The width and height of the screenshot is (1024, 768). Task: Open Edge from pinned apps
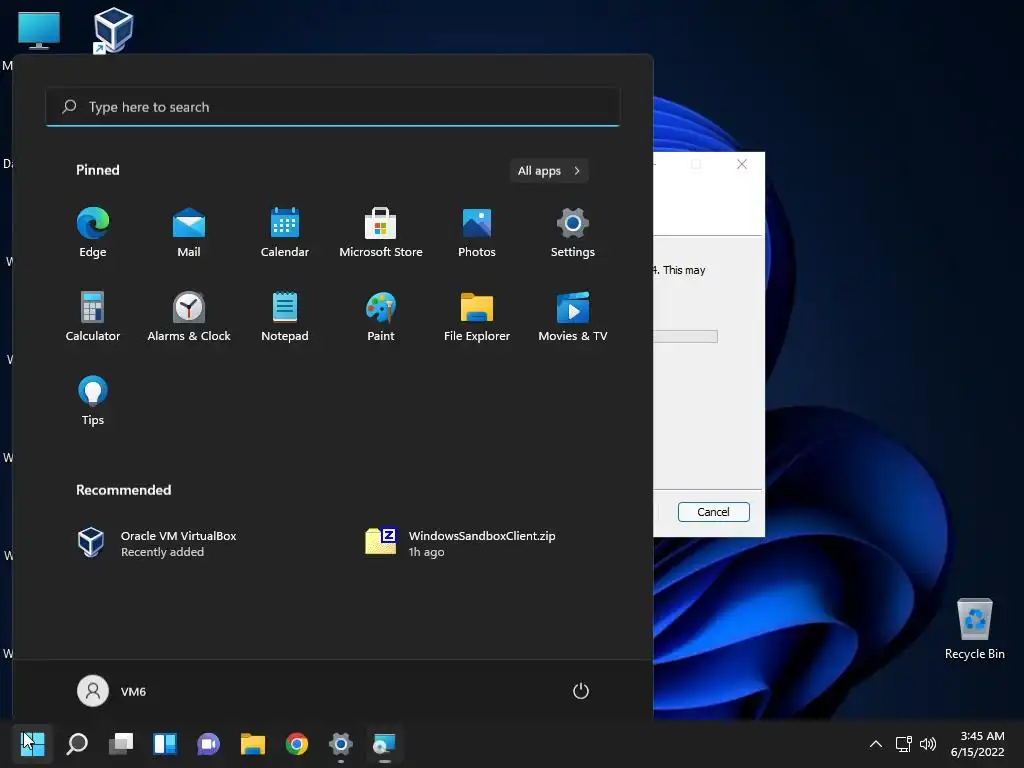click(x=93, y=232)
